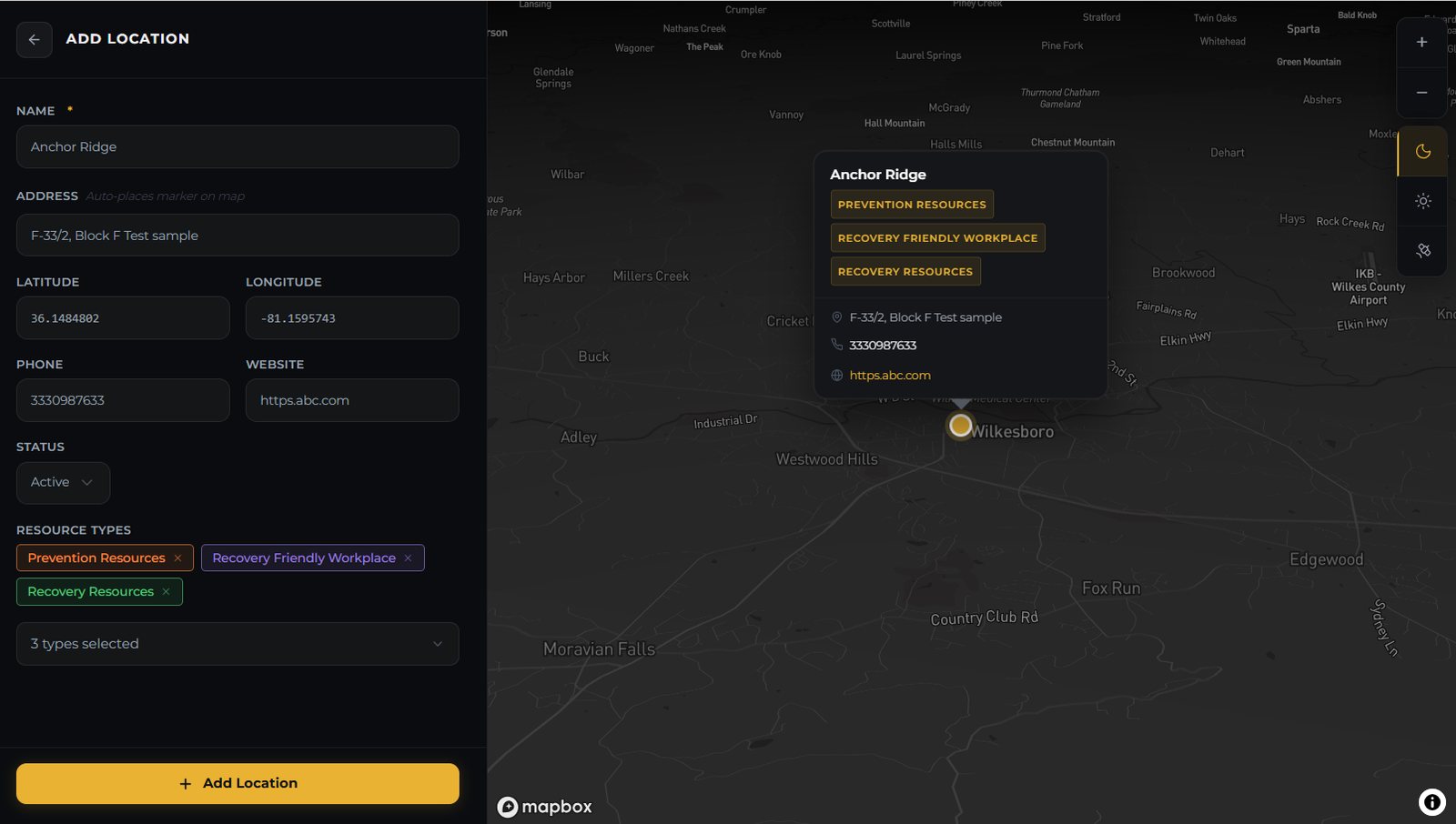The height and width of the screenshot is (824, 1456).
Task: Click the Westwood Hills map label
Action: [827, 459]
